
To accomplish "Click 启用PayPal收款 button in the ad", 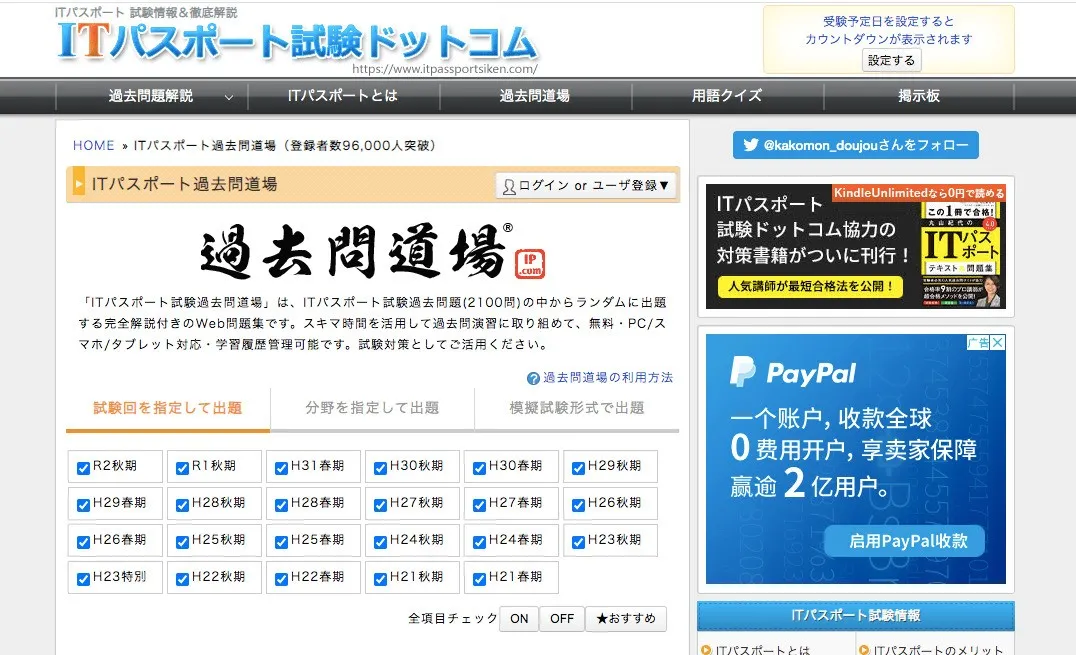I will pyautogui.click(x=905, y=541).
